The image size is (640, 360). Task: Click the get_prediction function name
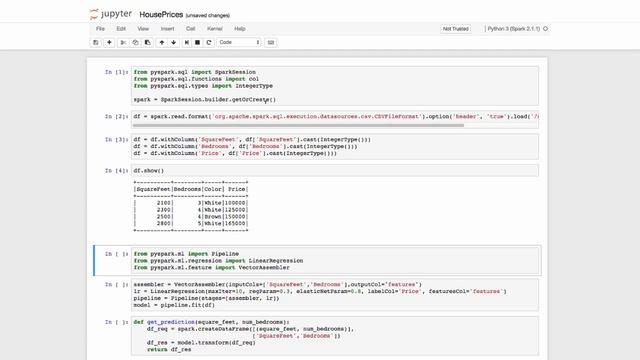tap(171, 322)
